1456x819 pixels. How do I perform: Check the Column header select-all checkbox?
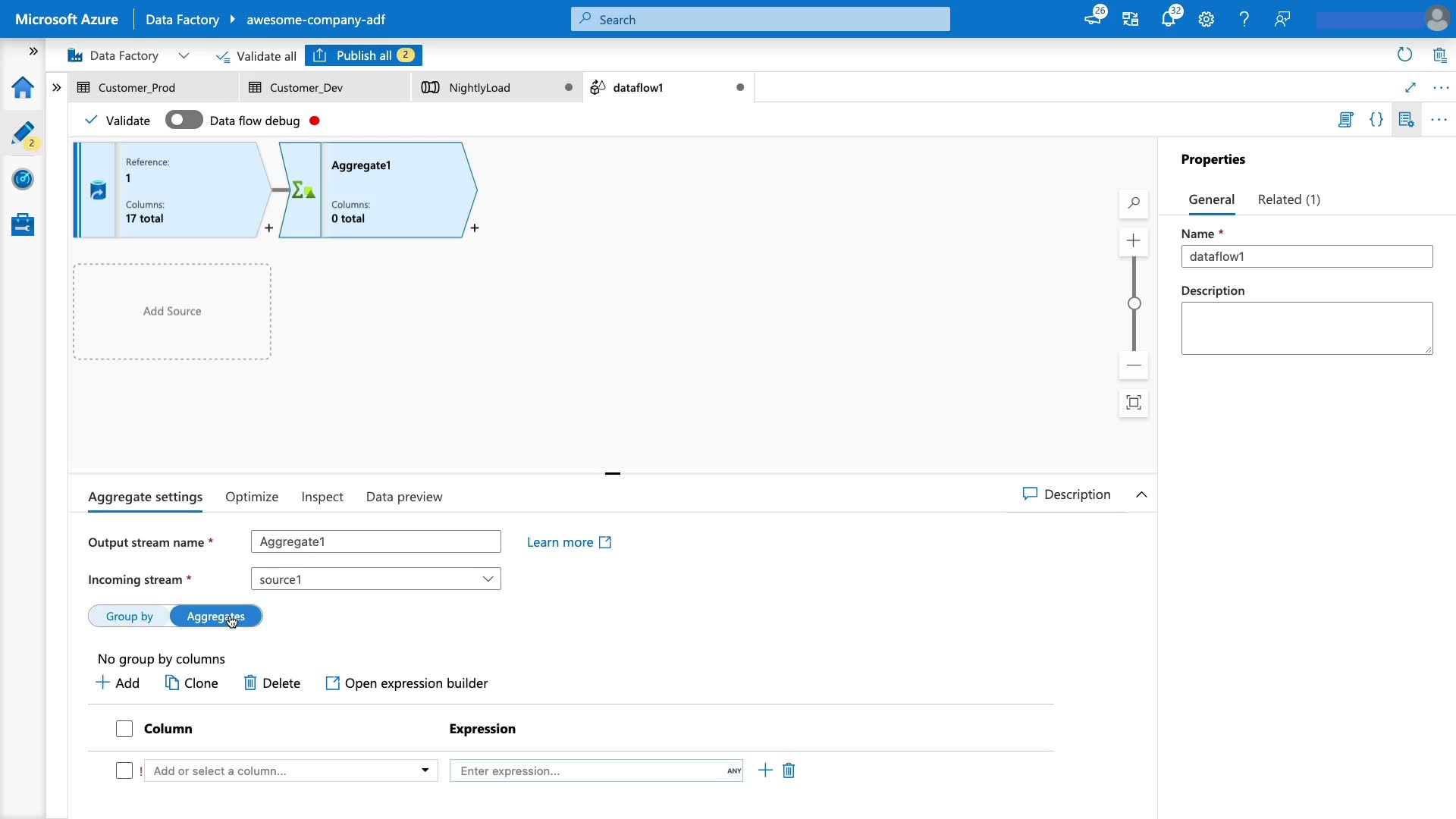124,729
